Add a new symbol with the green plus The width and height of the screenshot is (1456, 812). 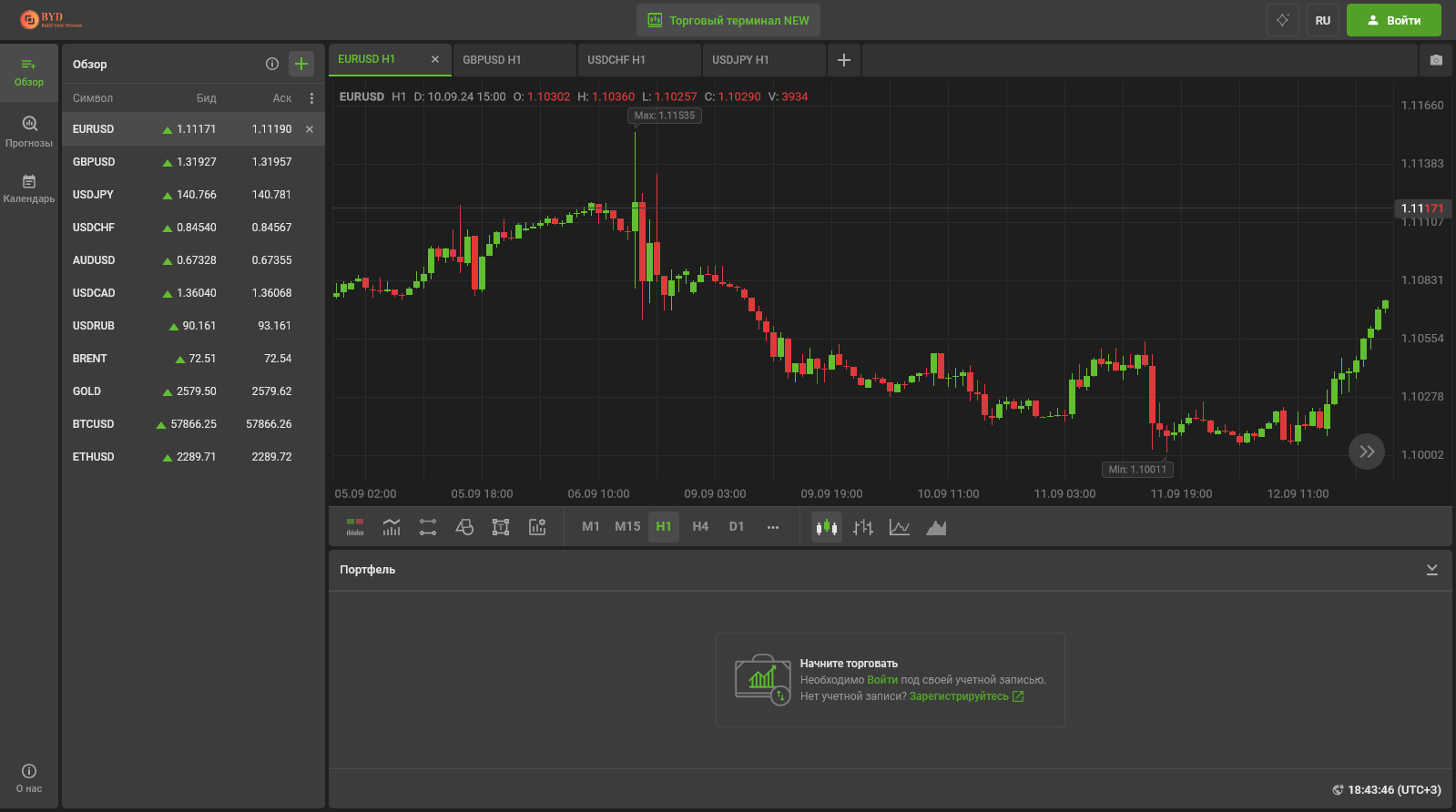tap(301, 64)
